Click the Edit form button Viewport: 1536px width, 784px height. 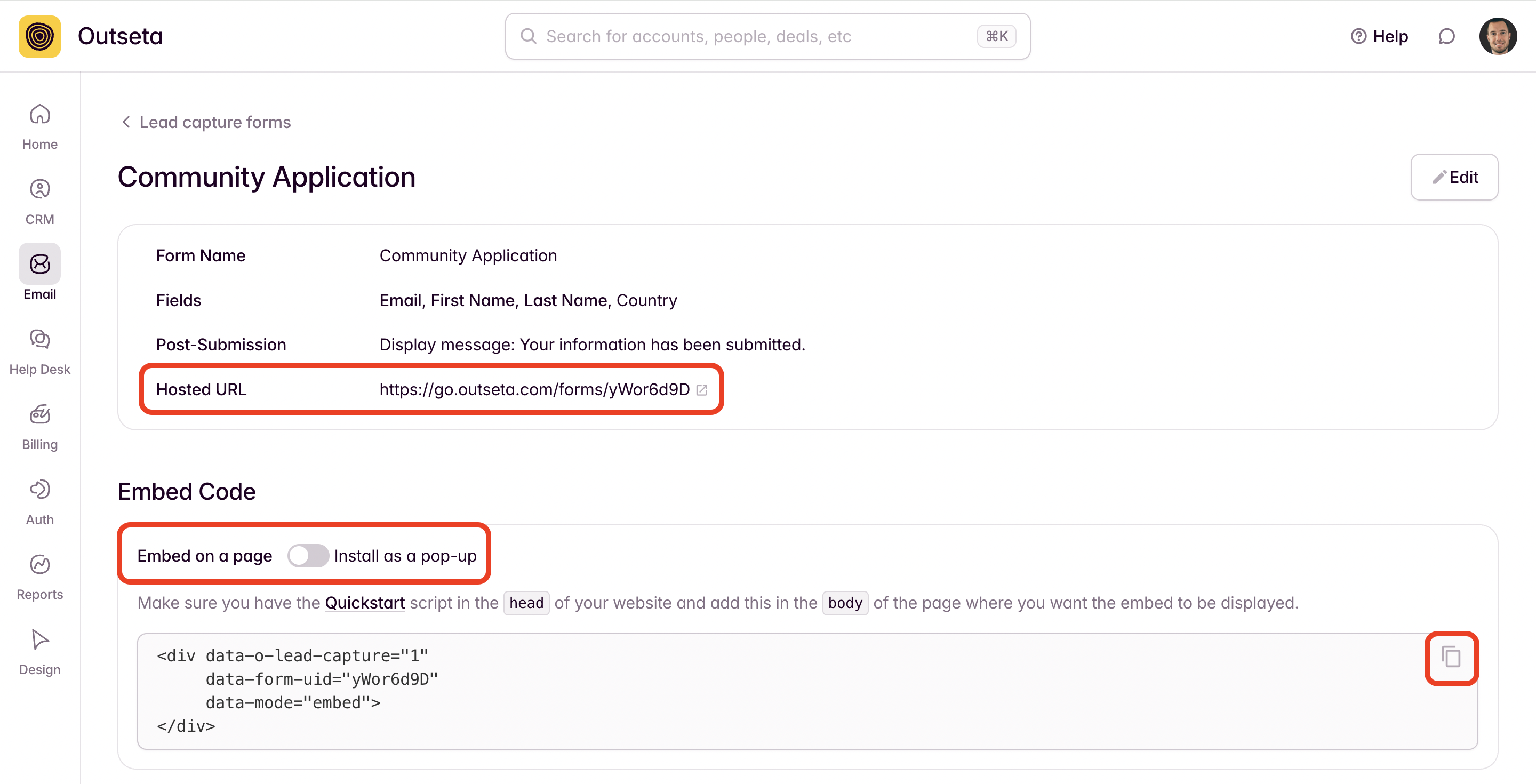pos(1454,177)
